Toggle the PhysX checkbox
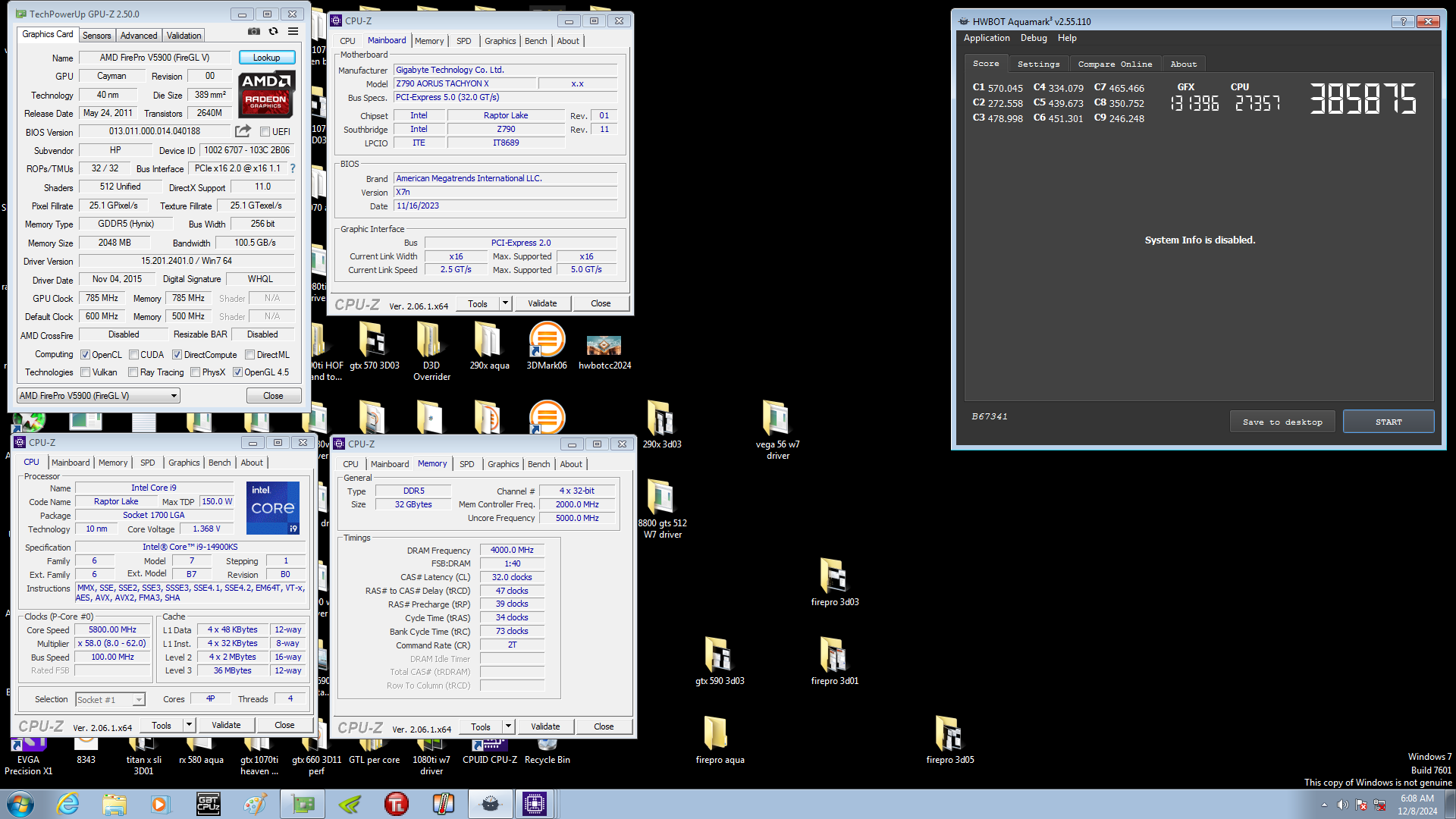 [x=196, y=372]
